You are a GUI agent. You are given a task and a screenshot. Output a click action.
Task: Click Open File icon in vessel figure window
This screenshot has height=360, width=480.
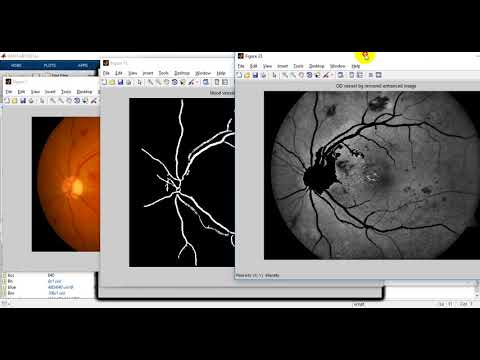click(x=112, y=82)
